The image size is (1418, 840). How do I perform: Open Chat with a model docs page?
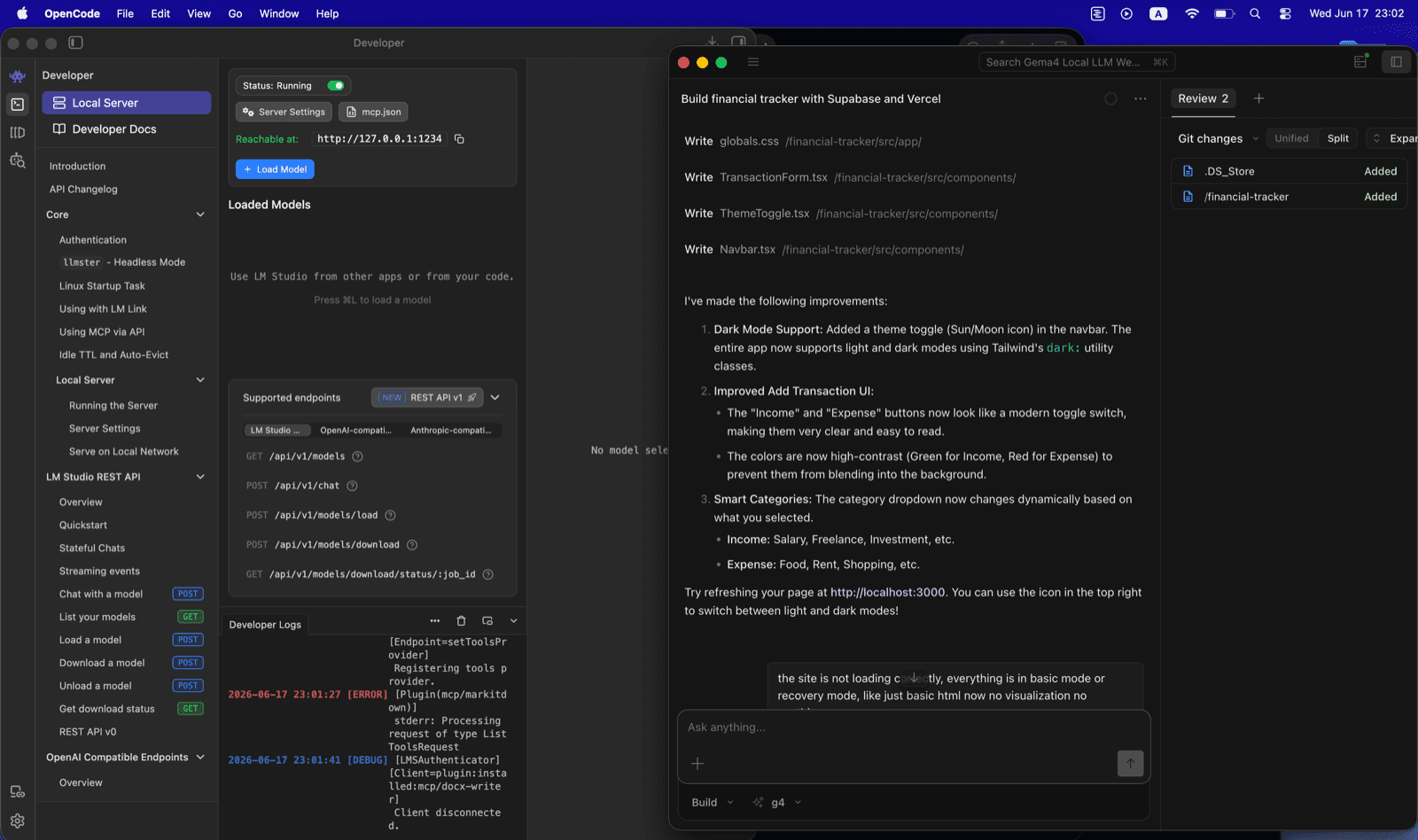click(x=101, y=595)
